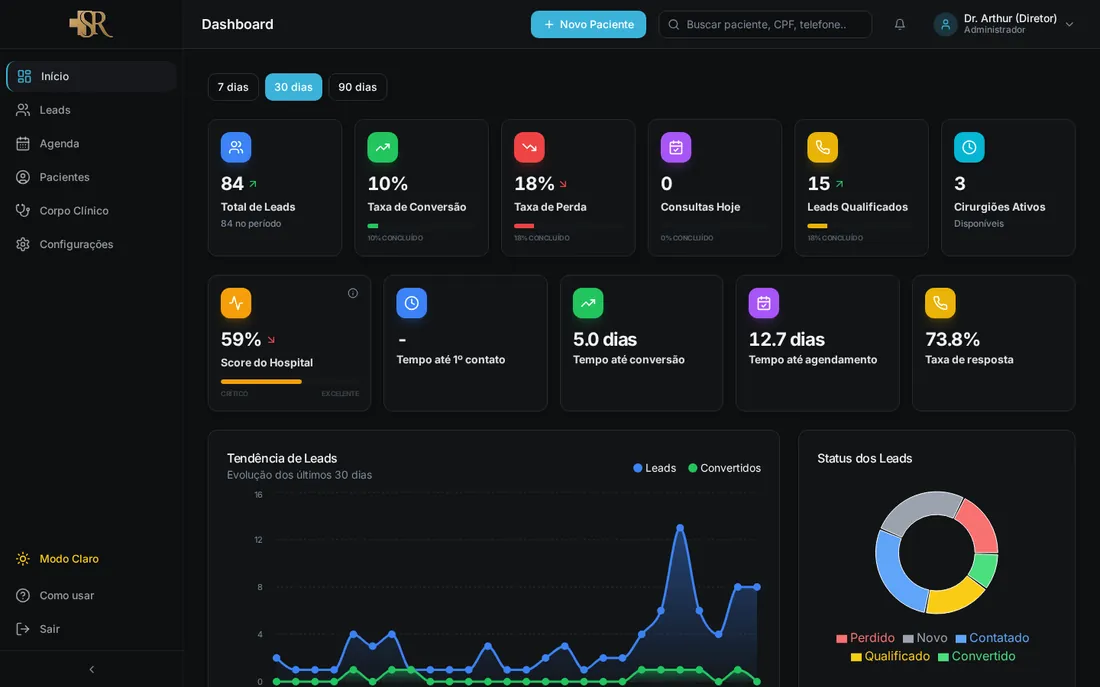
Task: Click Sair to log out
Action: click(x=91, y=629)
